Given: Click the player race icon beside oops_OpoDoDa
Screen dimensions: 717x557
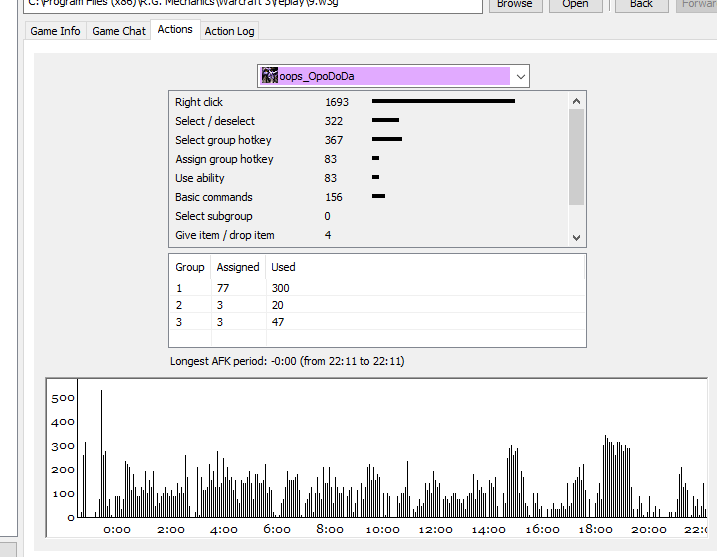Looking at the screenshot, I should (269, 76).
